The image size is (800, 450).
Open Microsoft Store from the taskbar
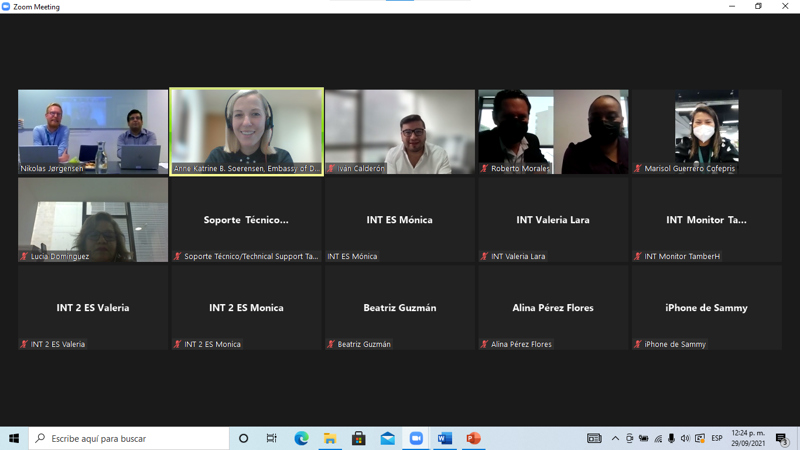coord(358,438)
